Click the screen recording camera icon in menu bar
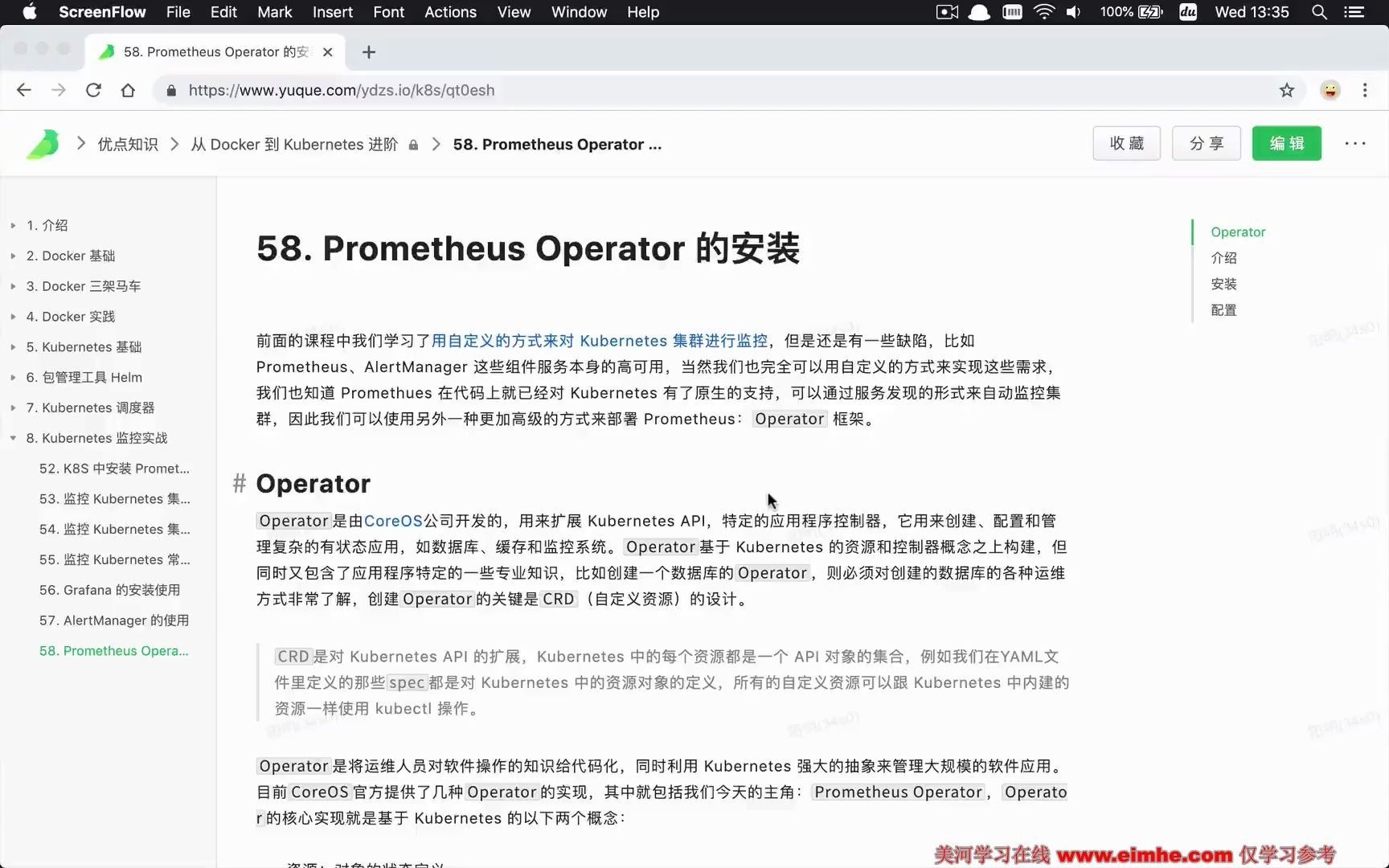 (x=947, y=12)
